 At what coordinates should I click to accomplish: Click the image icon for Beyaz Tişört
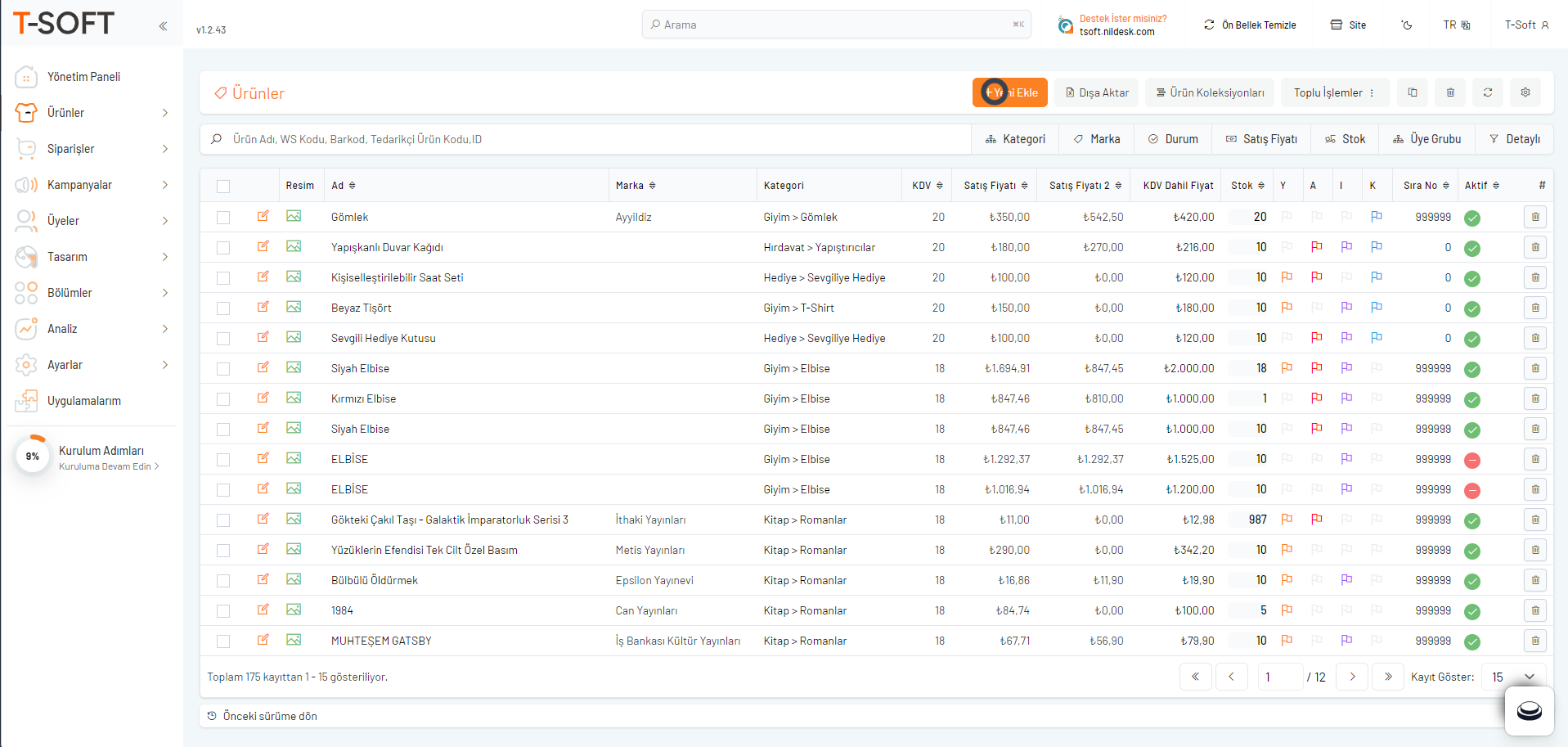pyautogui.click(x=294, y=307)
